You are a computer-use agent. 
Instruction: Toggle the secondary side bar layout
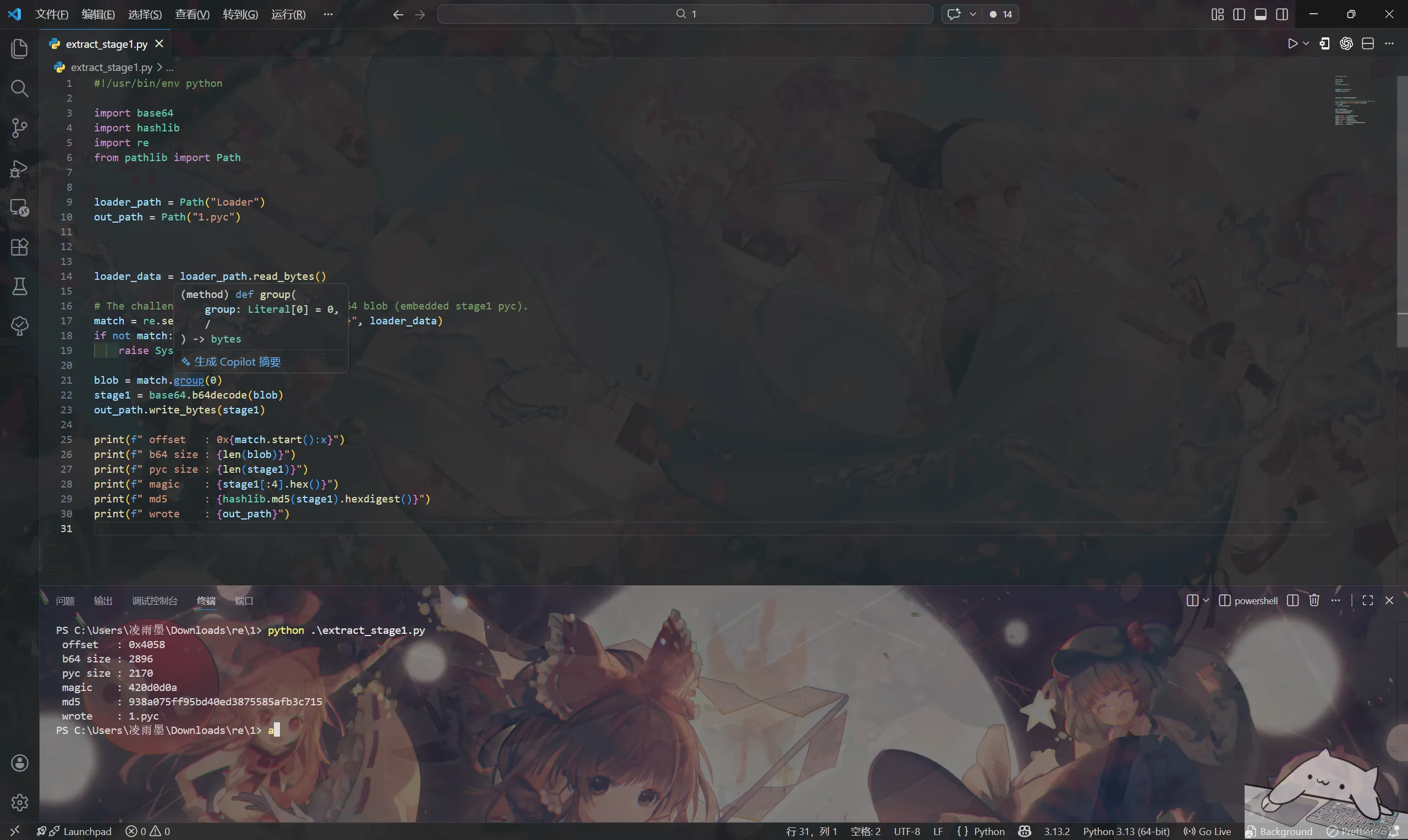(1281, 14)
